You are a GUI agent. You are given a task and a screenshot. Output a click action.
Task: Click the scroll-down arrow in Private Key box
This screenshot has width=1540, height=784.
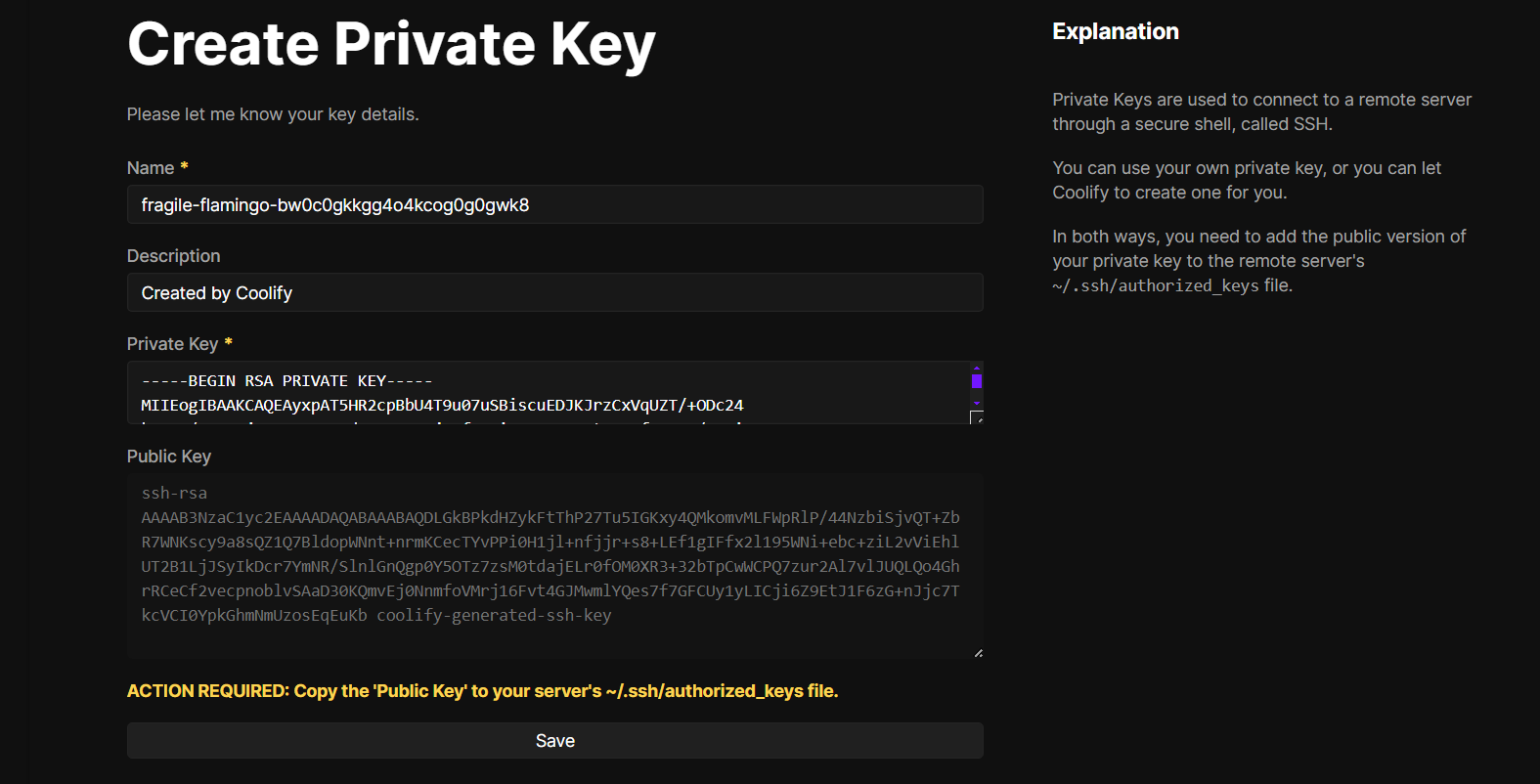click(x=976, y=403)
